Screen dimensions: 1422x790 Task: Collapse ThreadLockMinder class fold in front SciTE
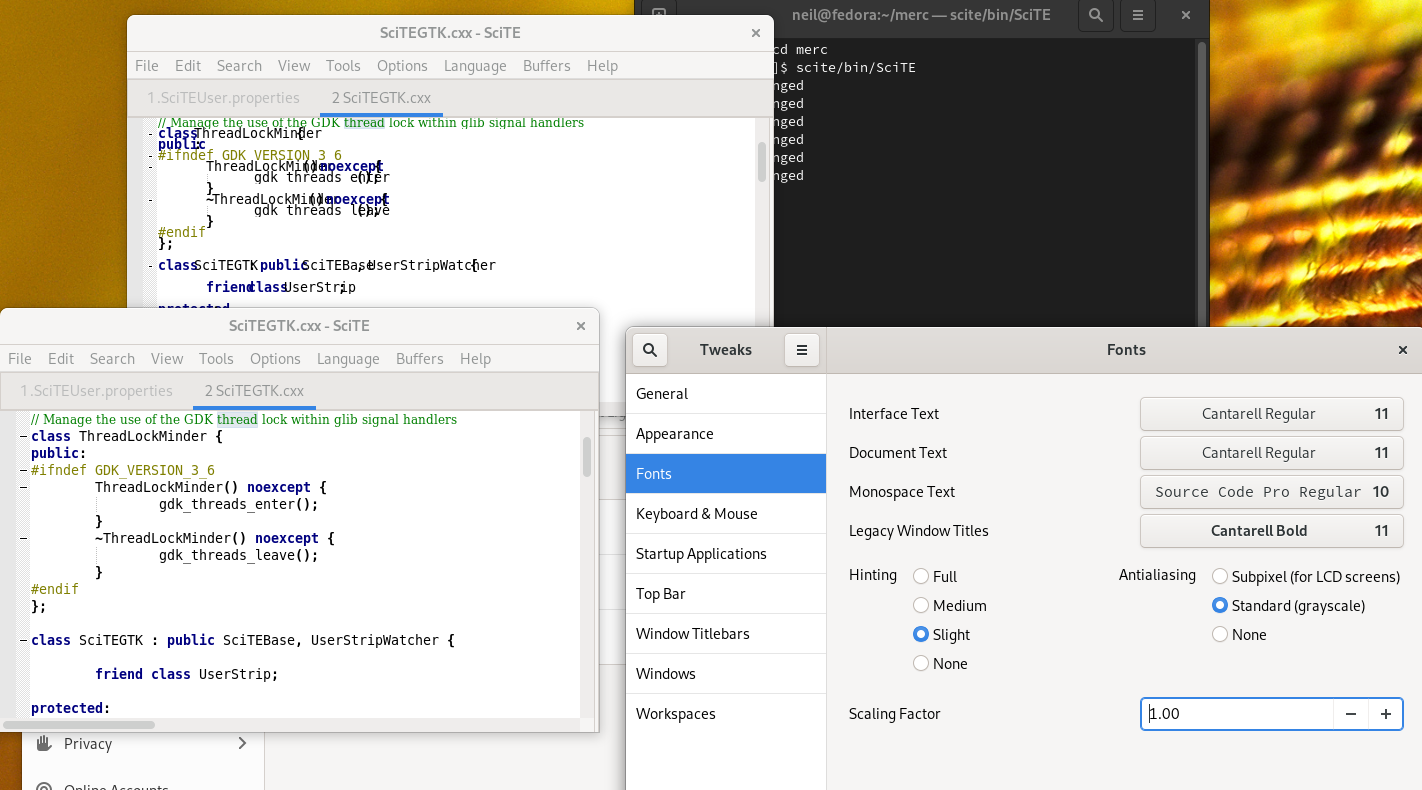[22, 436]
